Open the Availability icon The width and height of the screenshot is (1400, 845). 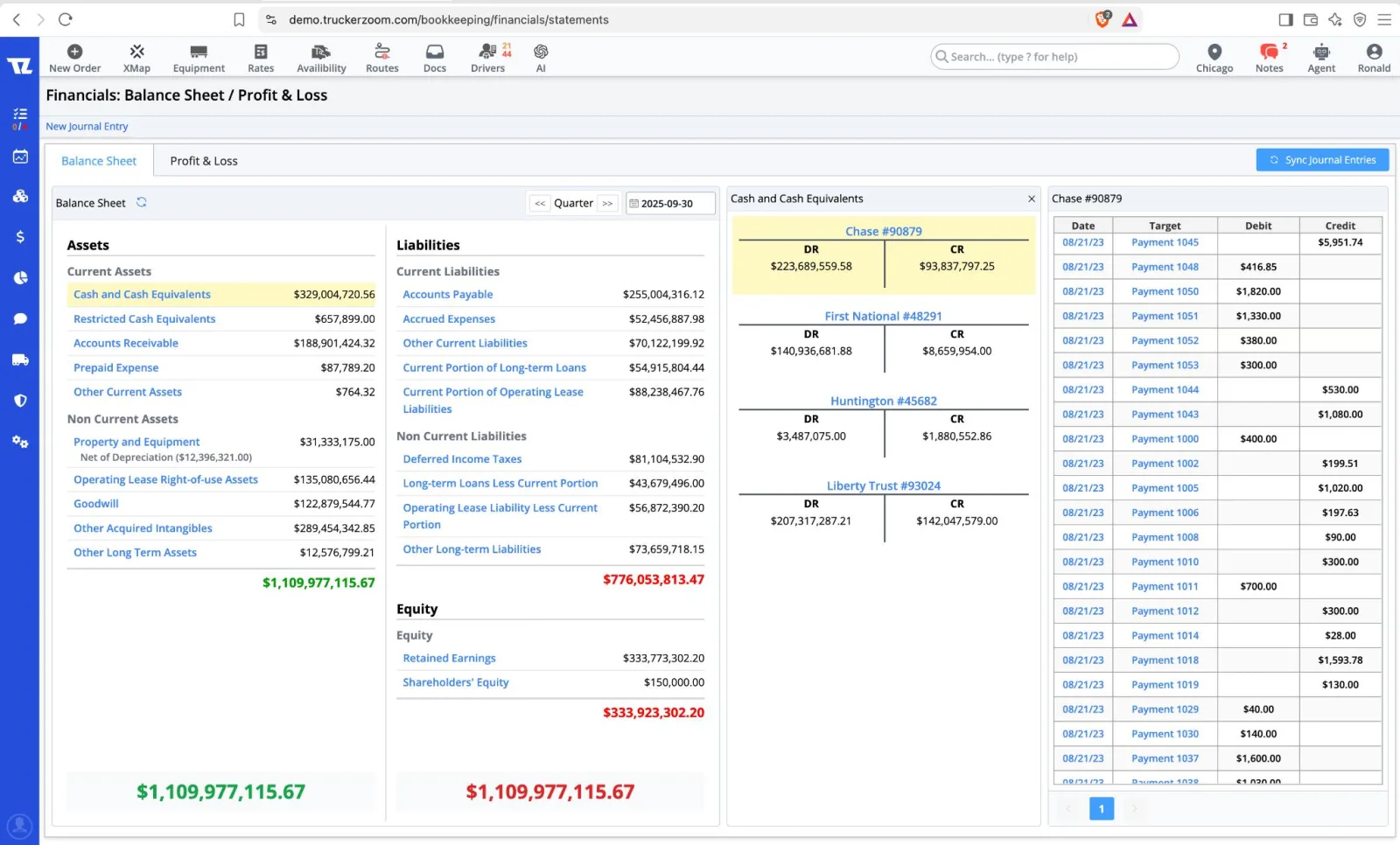tap(321, 58)
